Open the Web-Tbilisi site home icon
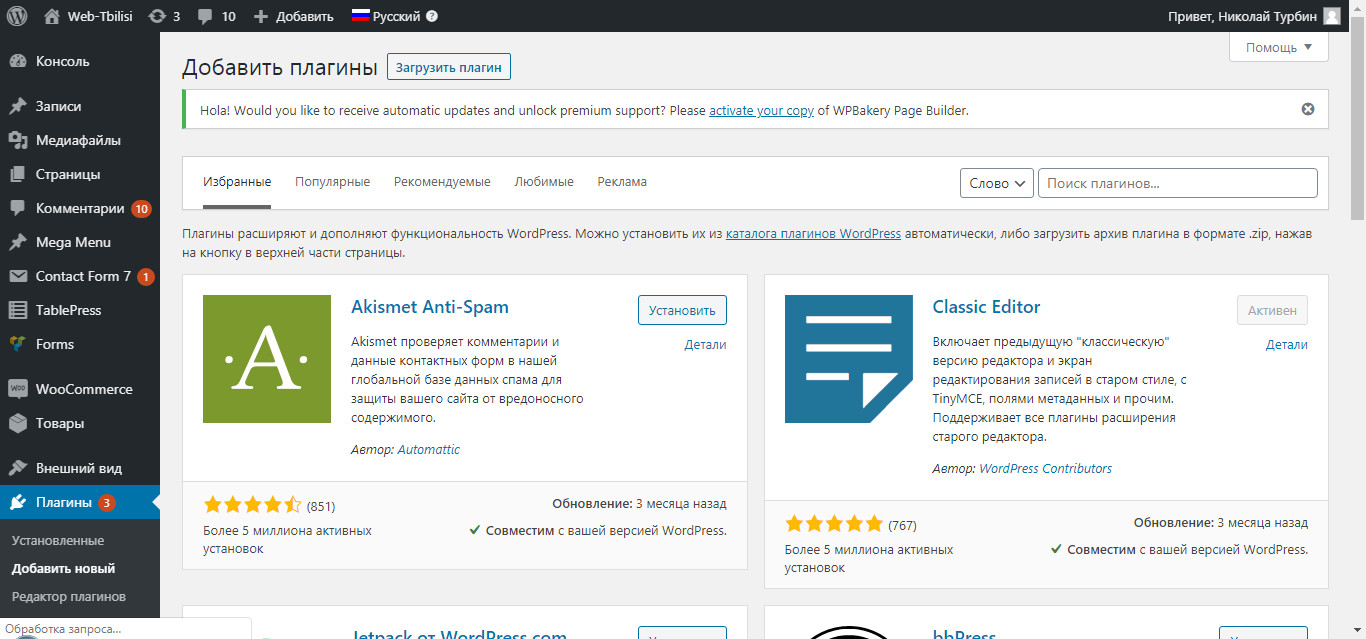The width and height of the screenshot is (1366, 639). [x=52, y=16]
